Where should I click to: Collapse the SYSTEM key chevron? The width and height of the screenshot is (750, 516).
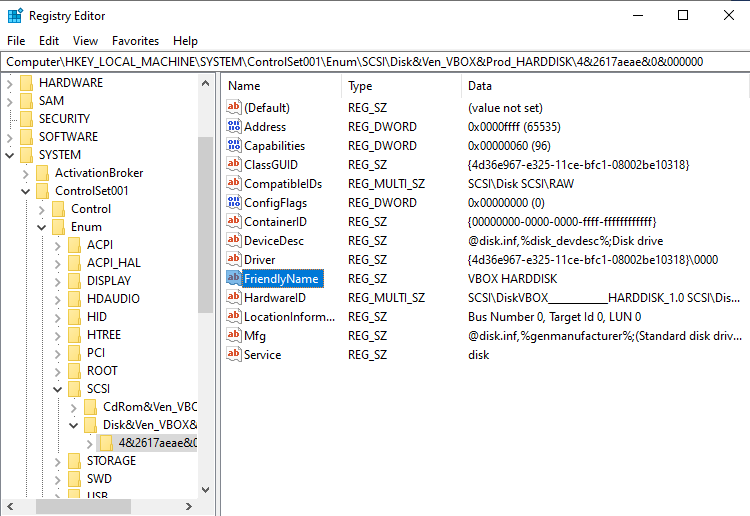(x=10, y=155)
